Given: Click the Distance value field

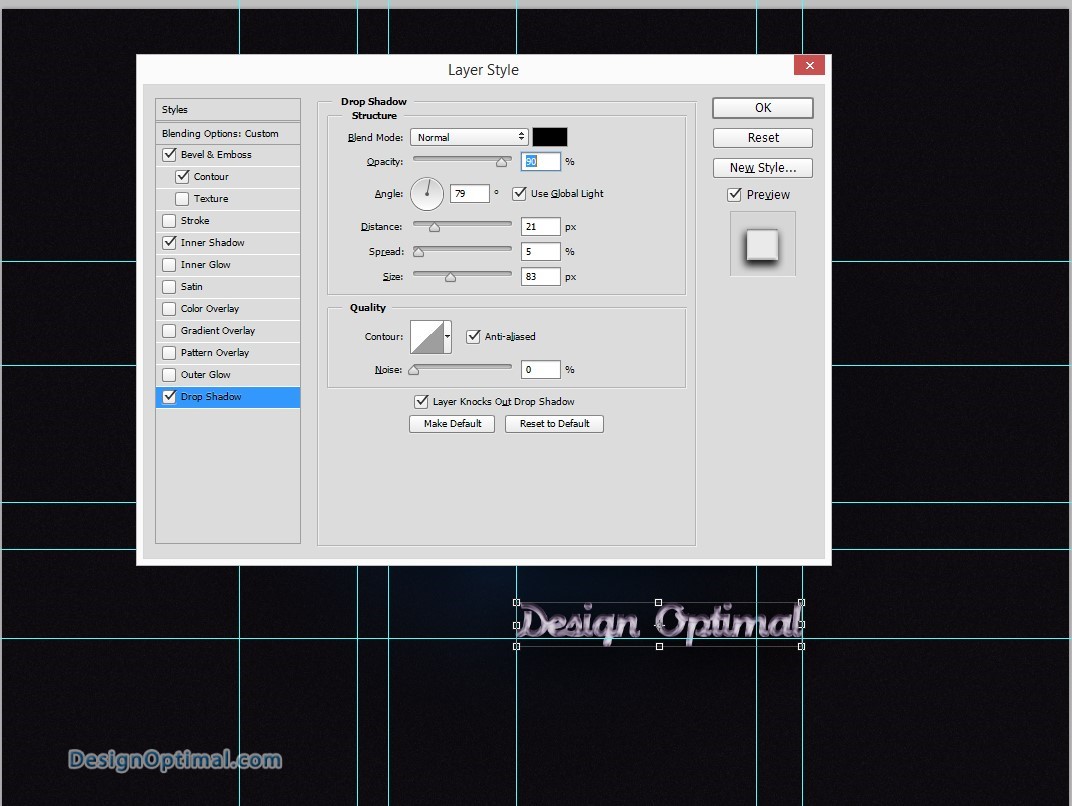Looking at the screenshot, I should [540, 226].
